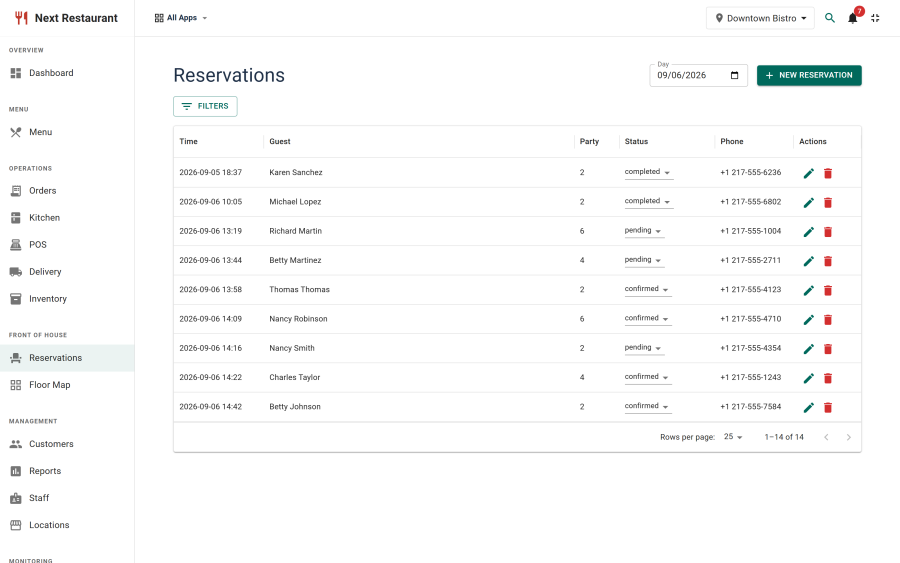Click the Day date input field
Image resolution: width=900 pixels, height=563 pixels.
tap(699, 75)
